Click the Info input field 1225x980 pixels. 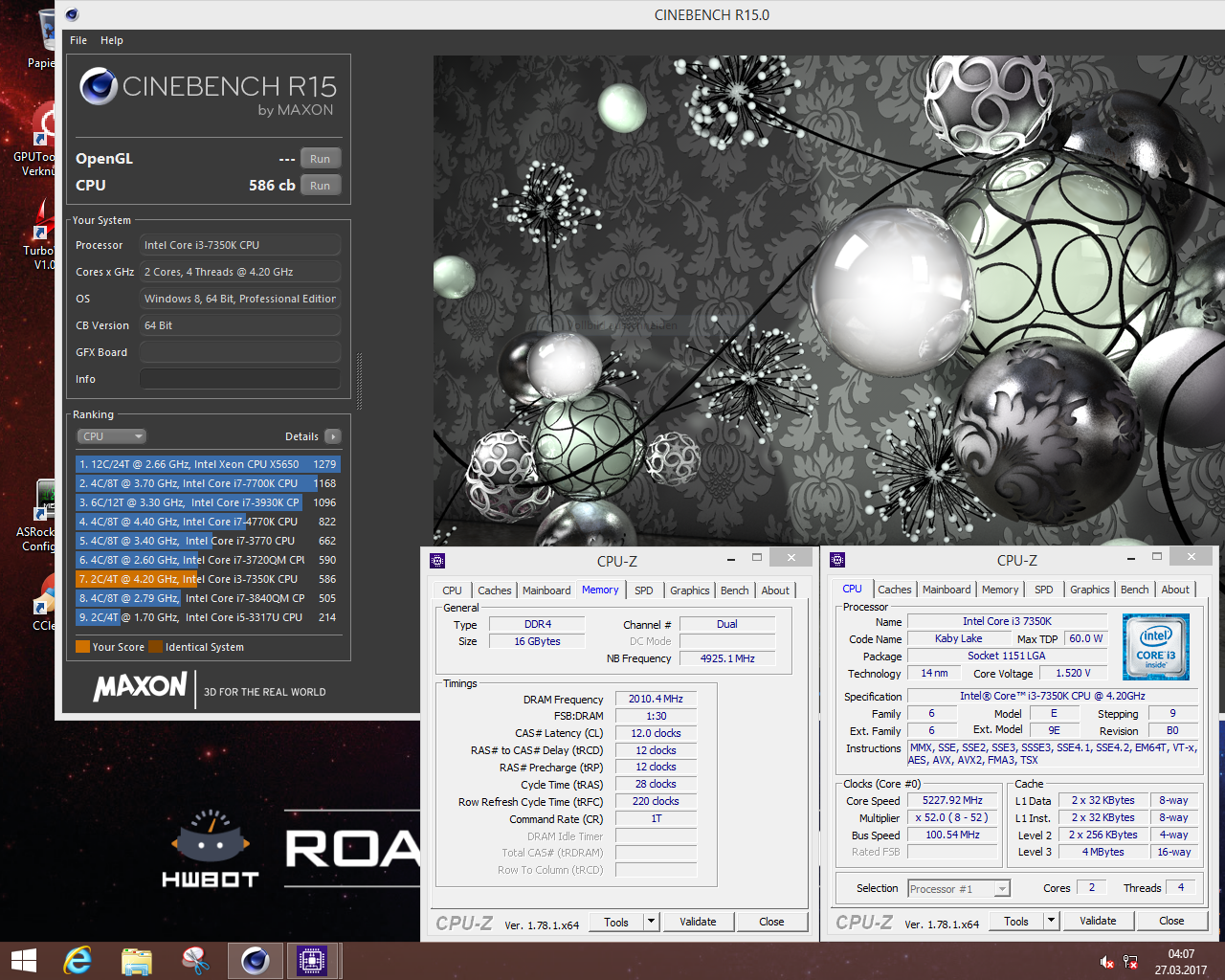240,379
